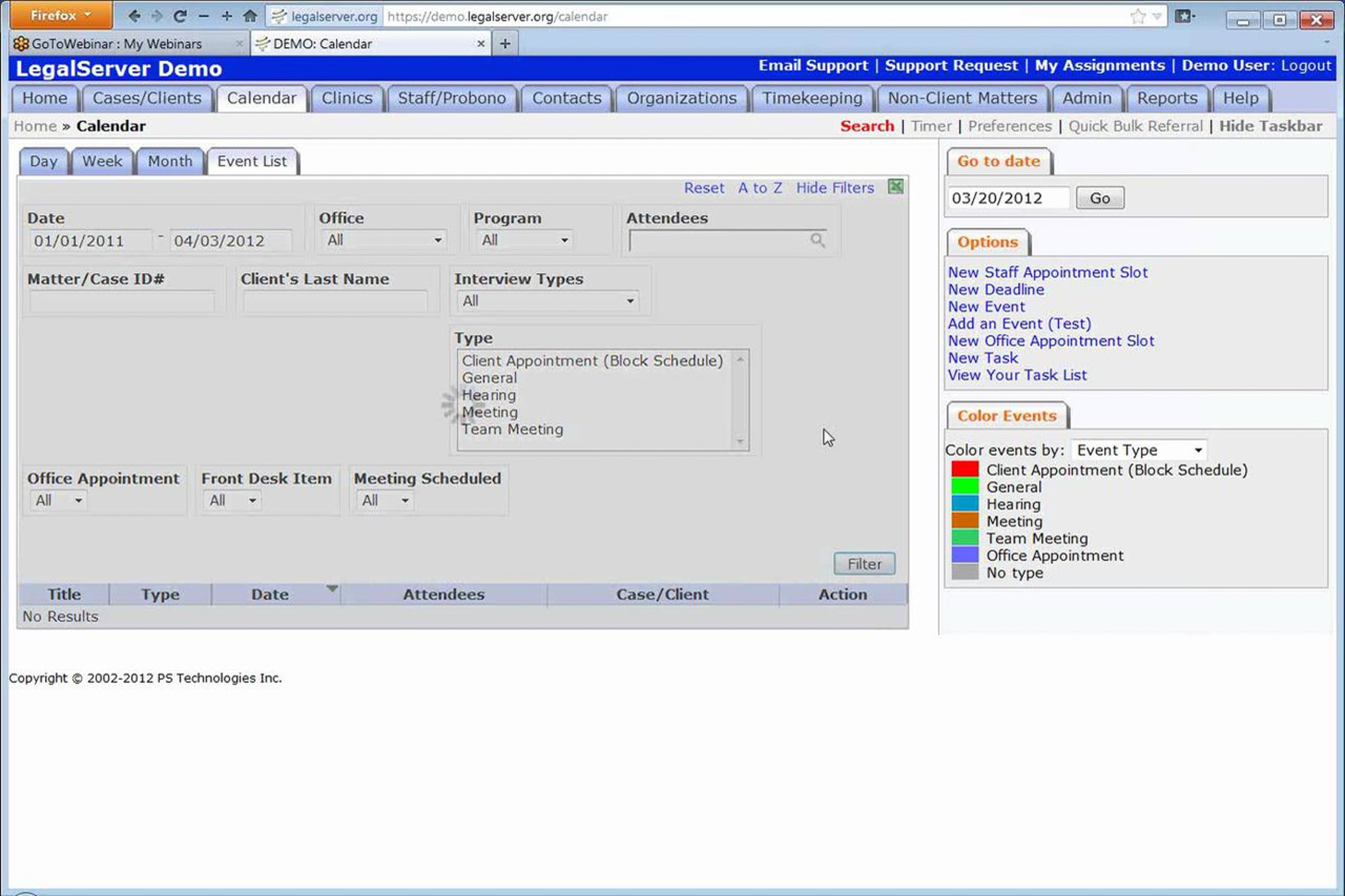The height and width of the screenshot is (896, 1345).
Task: Log out via the Logout link
Action: (1306, 66)
